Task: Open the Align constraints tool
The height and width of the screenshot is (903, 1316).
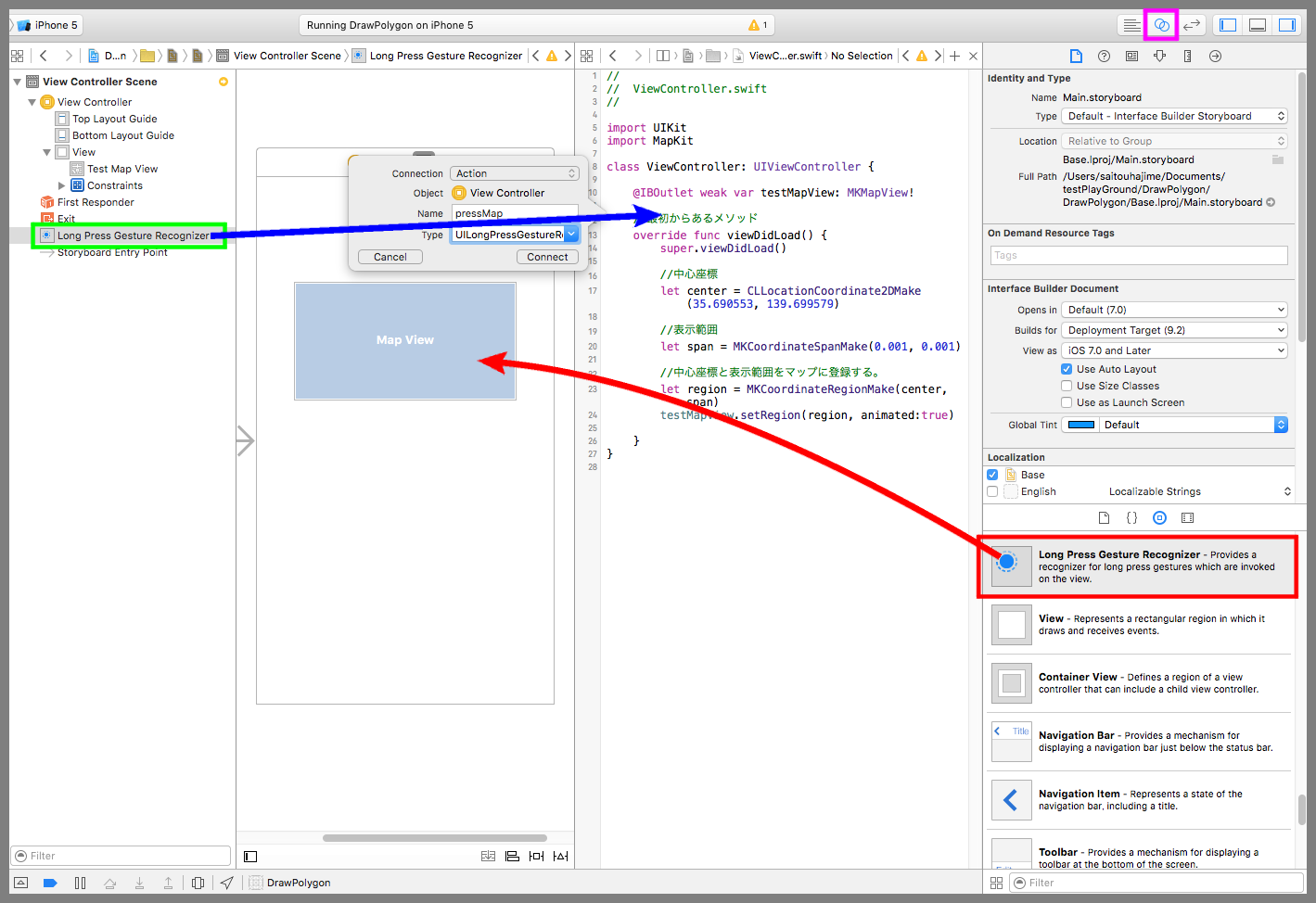Action: 512,857
